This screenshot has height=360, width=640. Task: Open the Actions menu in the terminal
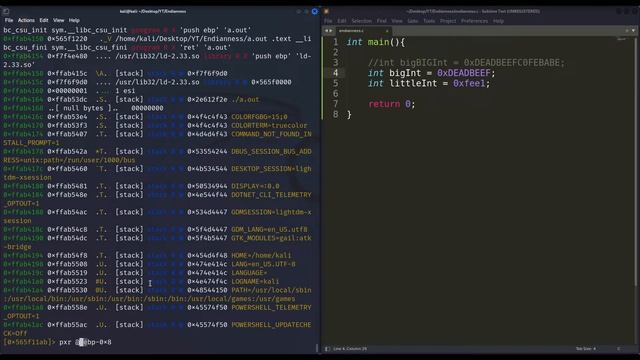click(26, 20)
